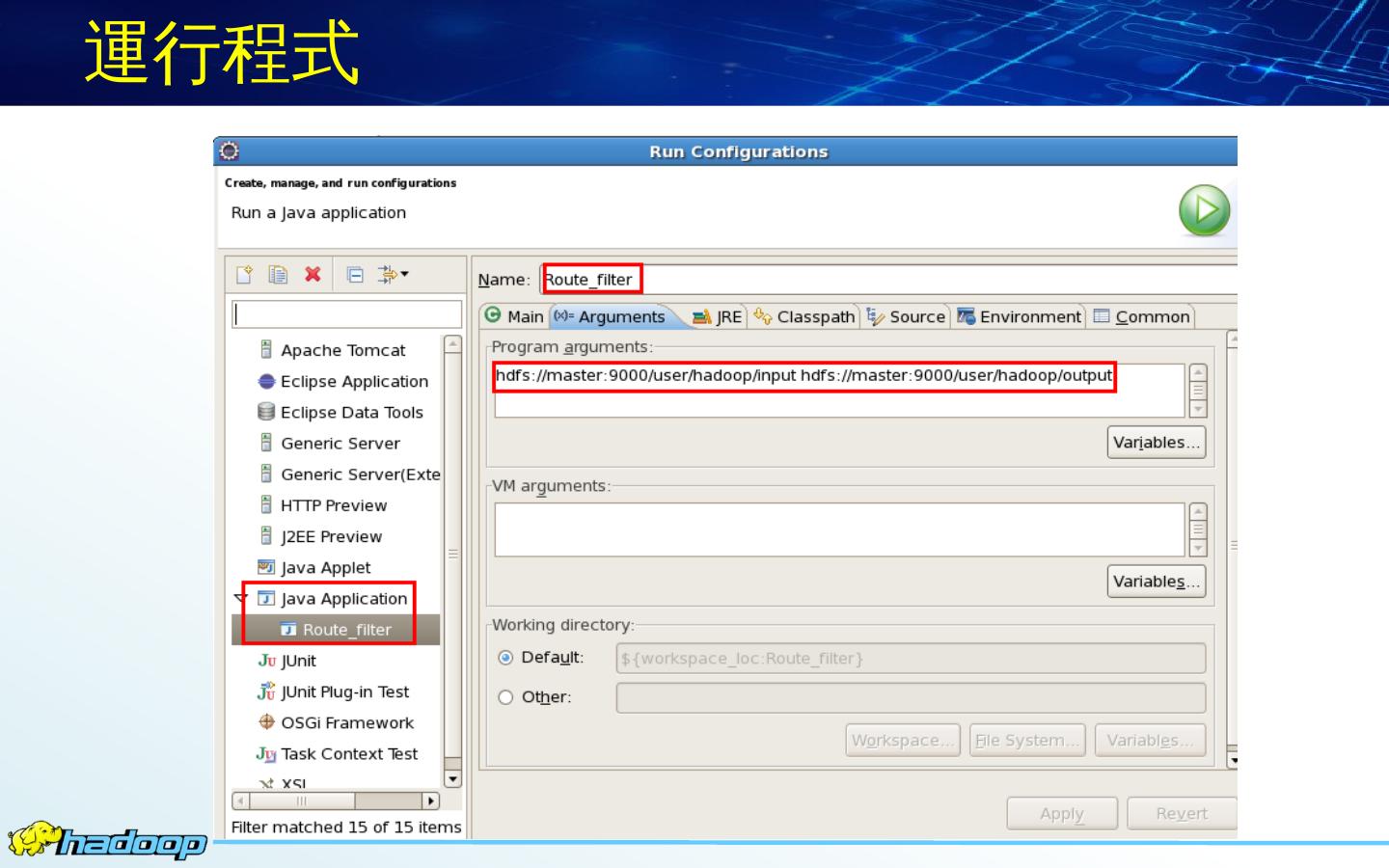Image resolution: width=1389 pixels, height=868 pixels.
Task: Click the HTTP Preview icon
Action: pyautogui.click(x=266, y=504)
